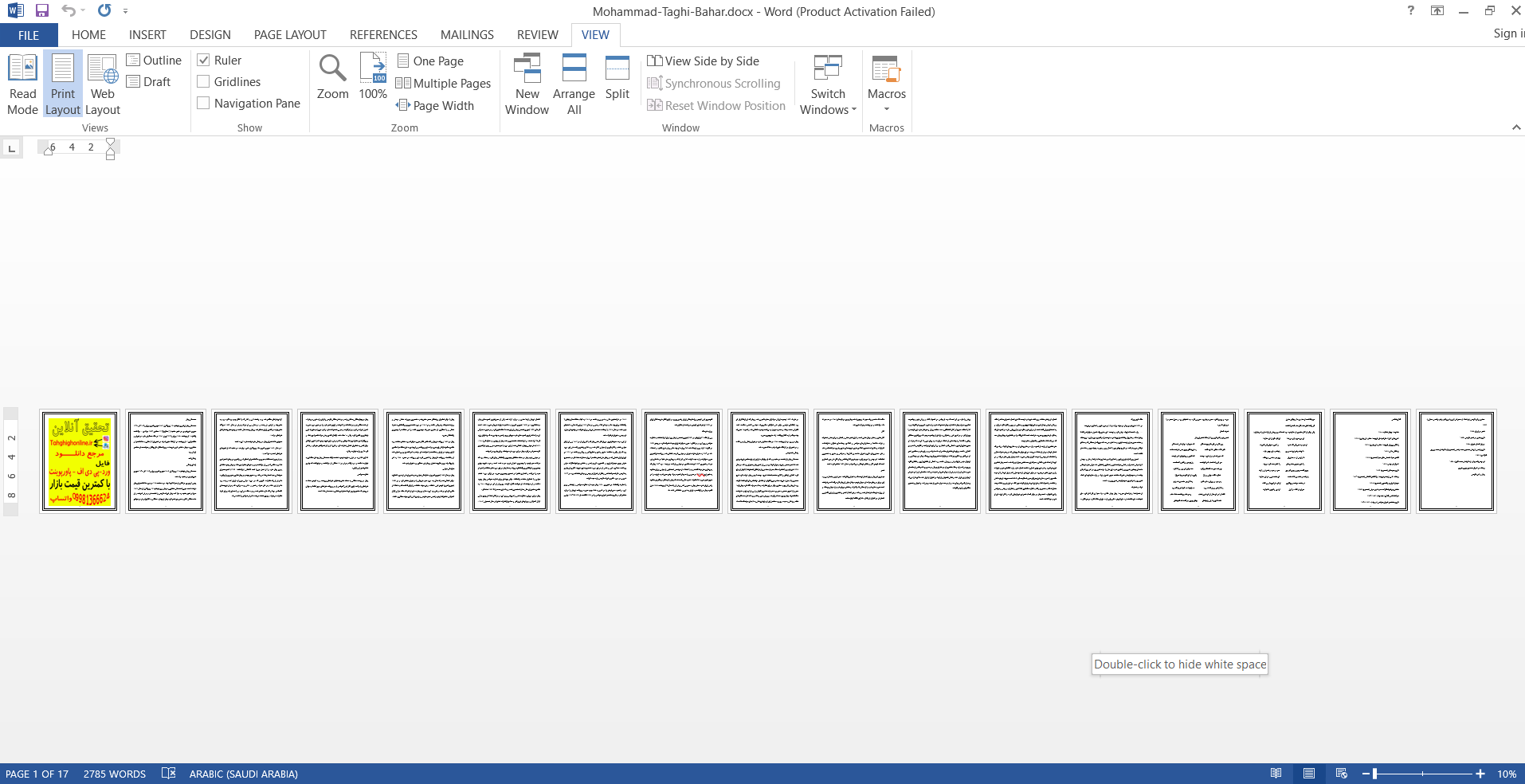The height and width of the screenshot is (784, 1525).
Task: Enable View Side by Side
Action: tap(704, 61)
